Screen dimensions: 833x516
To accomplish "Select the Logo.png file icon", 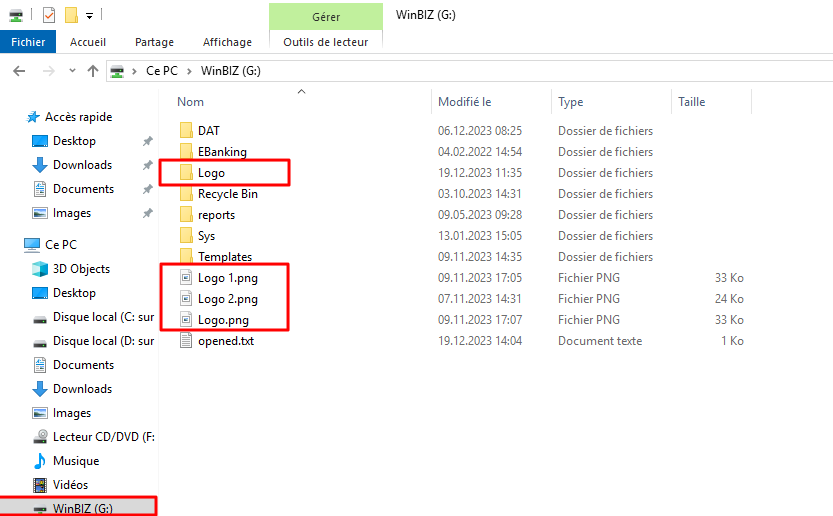I will coord(186,319).
